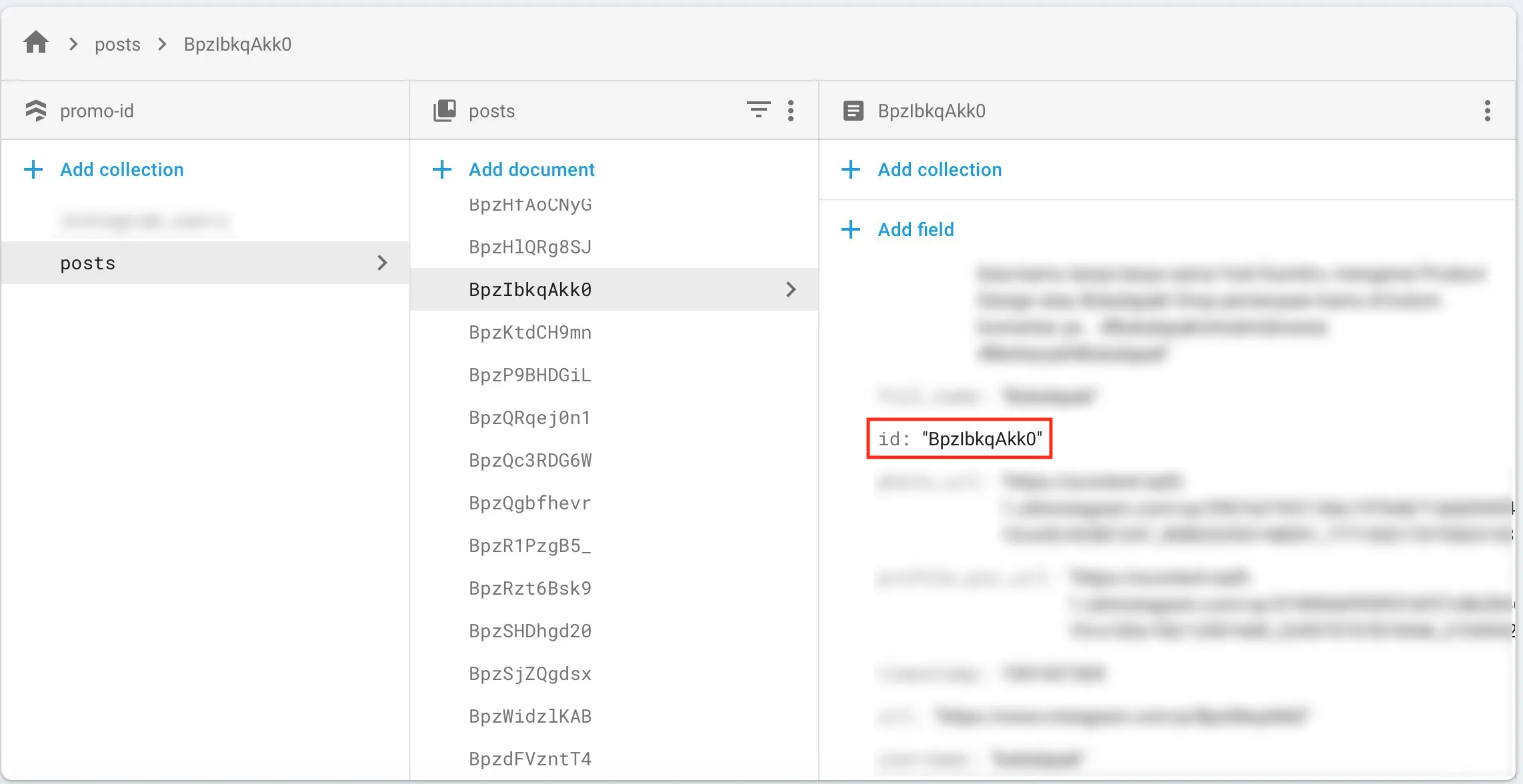Click the posts collection icon in header

click(x=445, y=111)
